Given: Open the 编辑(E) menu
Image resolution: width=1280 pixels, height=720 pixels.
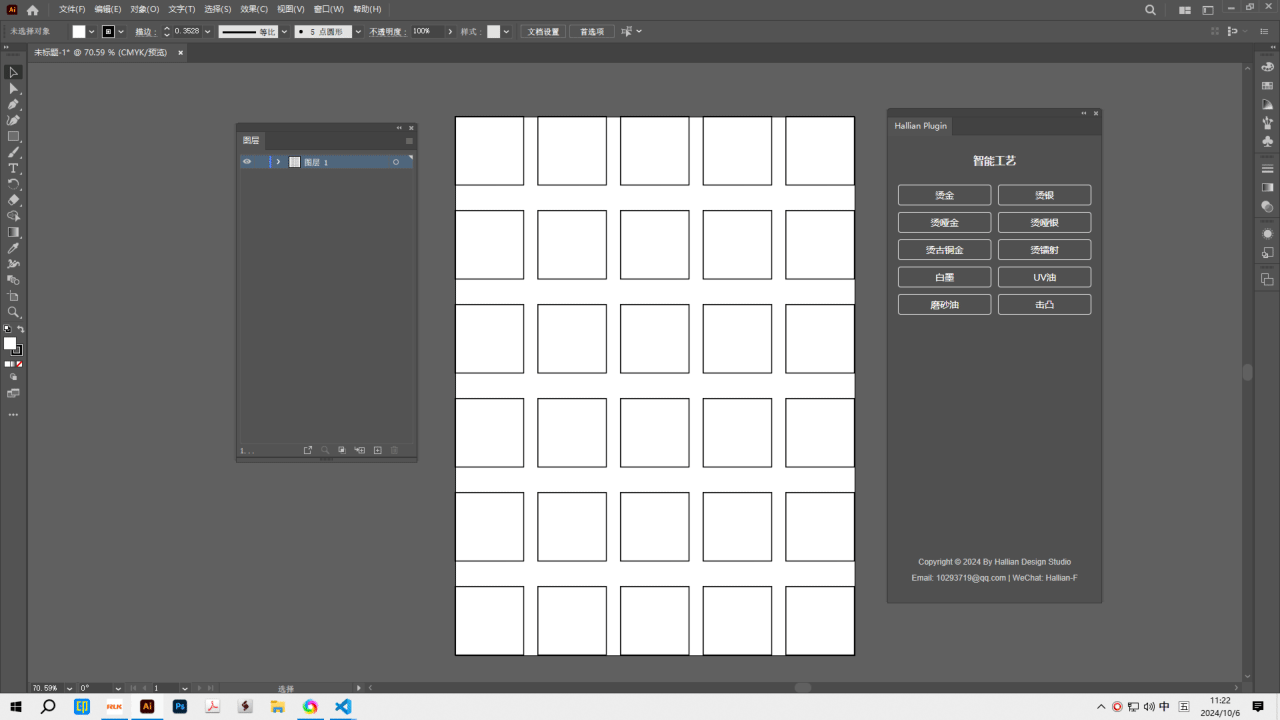Looking at the screenshot, I should pyautogui.click(x=108, y=9).
